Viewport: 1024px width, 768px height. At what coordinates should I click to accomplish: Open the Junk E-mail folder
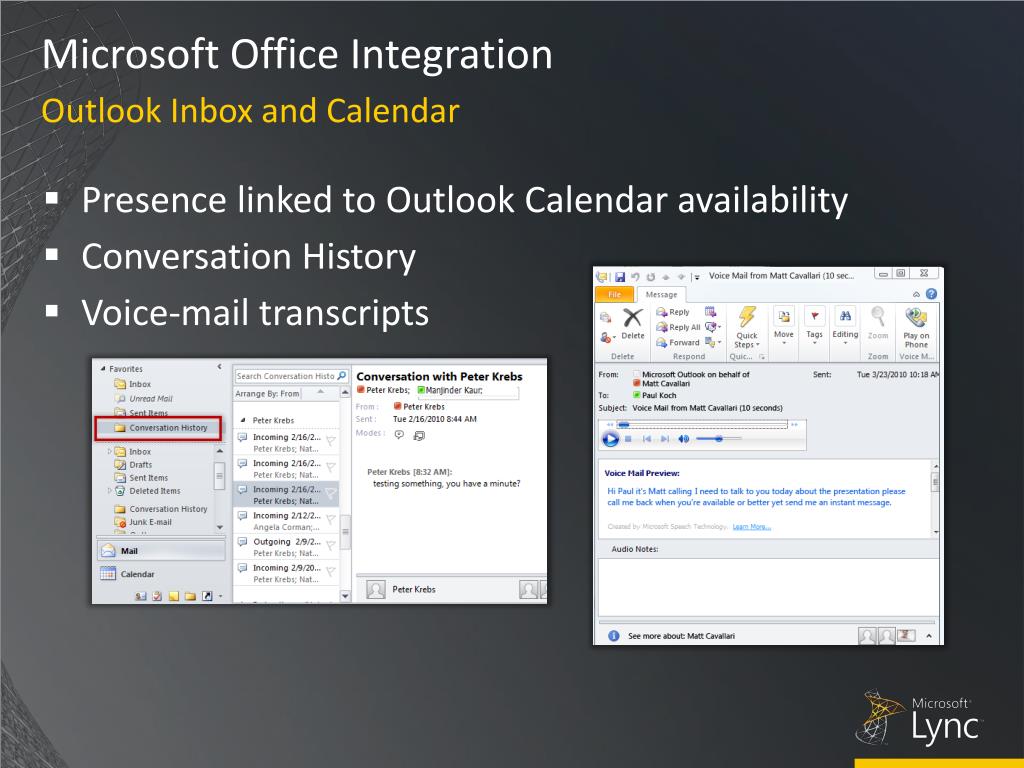143,522
